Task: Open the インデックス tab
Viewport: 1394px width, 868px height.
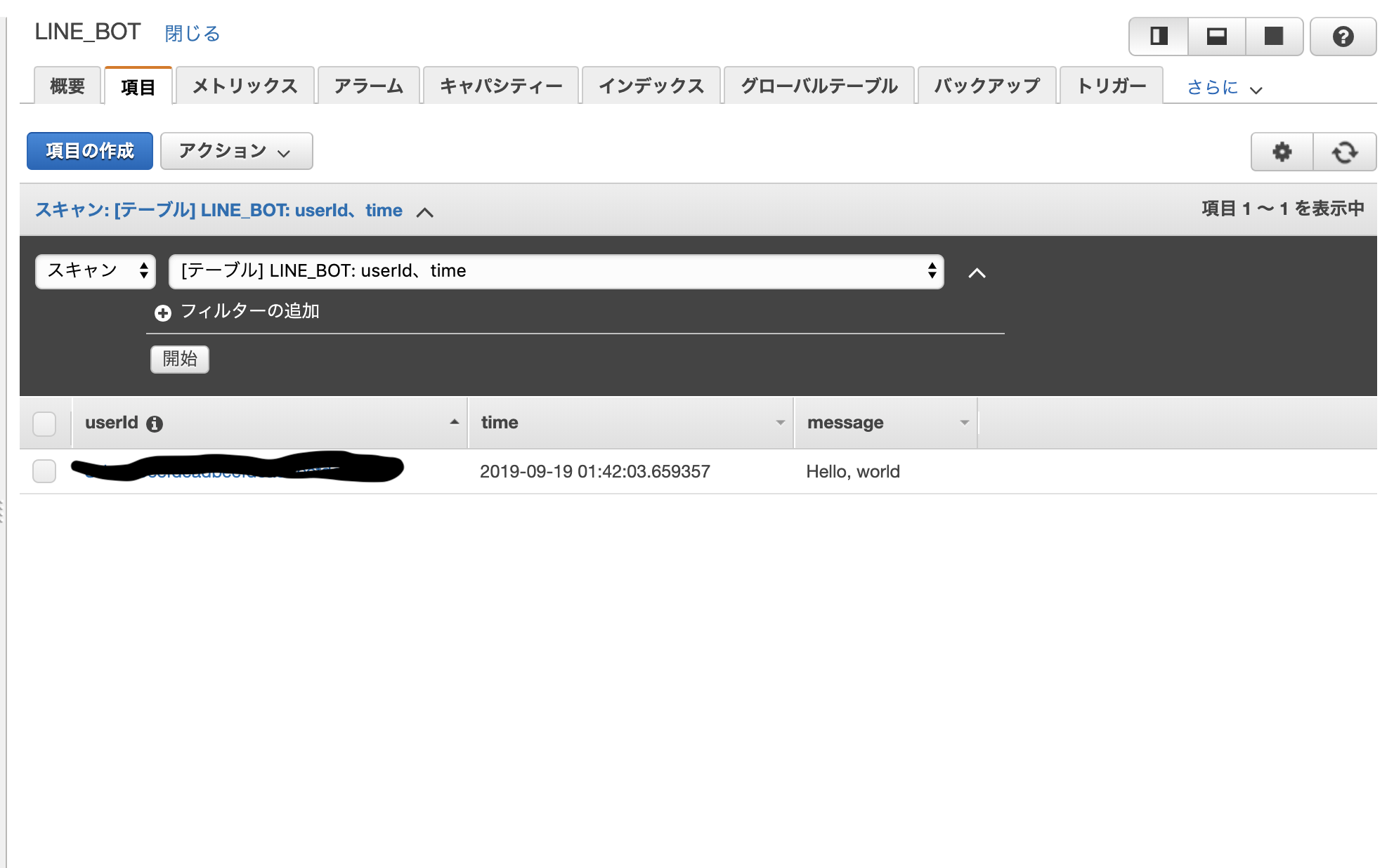Action: pyautogui.click(x=651, y=86)
